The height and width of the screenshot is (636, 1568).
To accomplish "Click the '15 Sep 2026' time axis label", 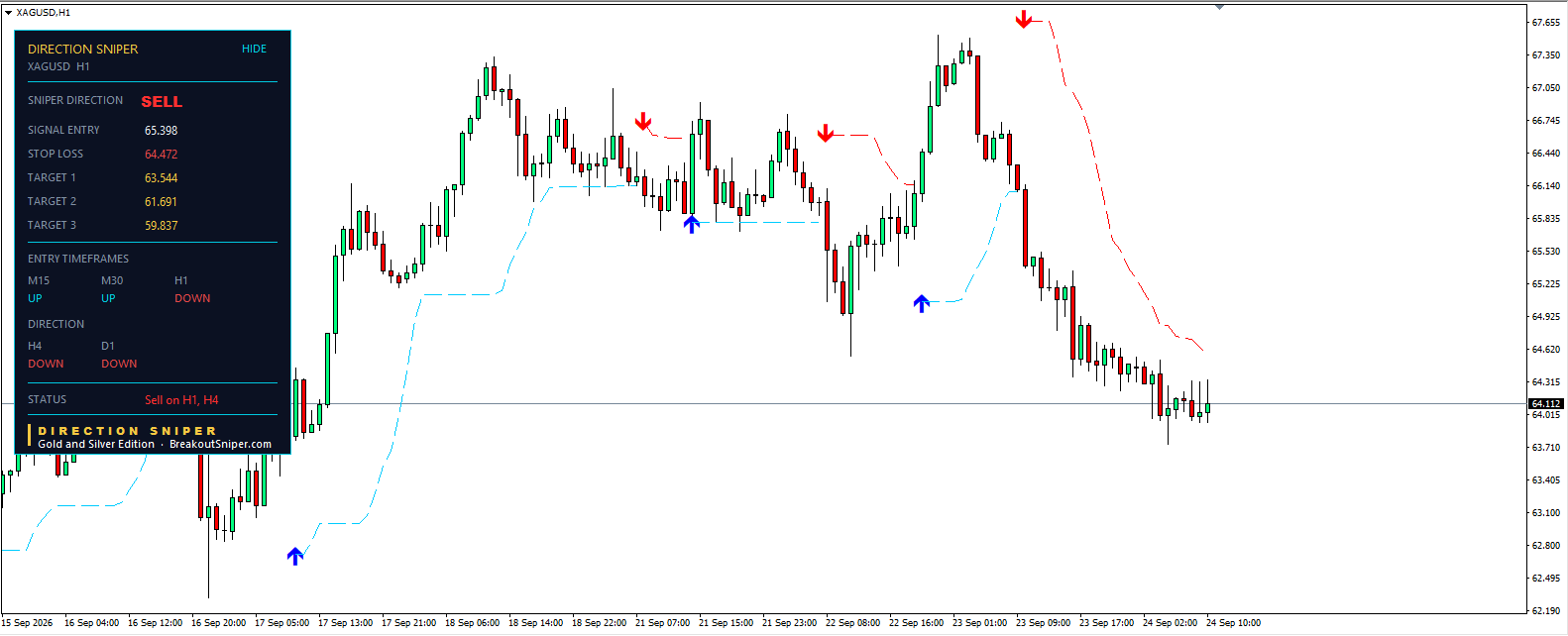I will [x=27, y=623].
